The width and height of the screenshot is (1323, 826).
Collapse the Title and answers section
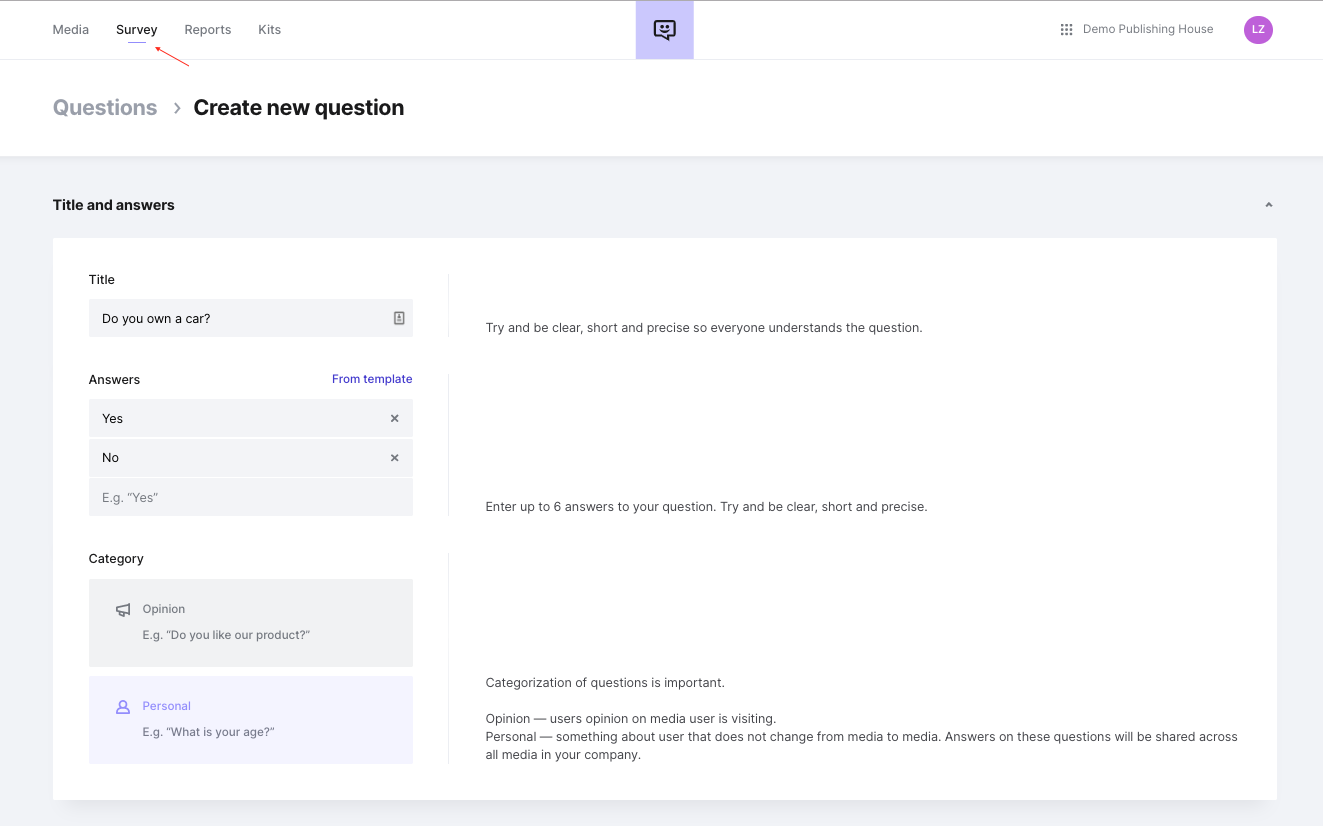(x=1268, y=205)
